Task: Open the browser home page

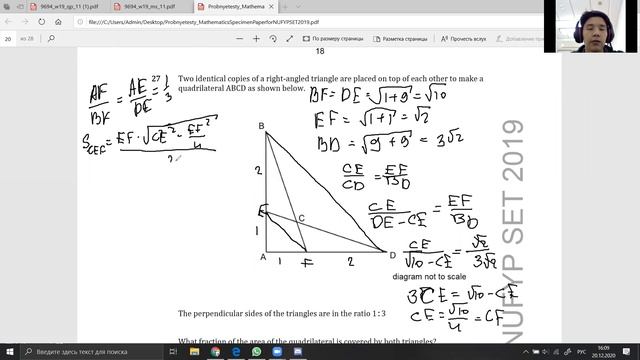Action: (58, 22)
